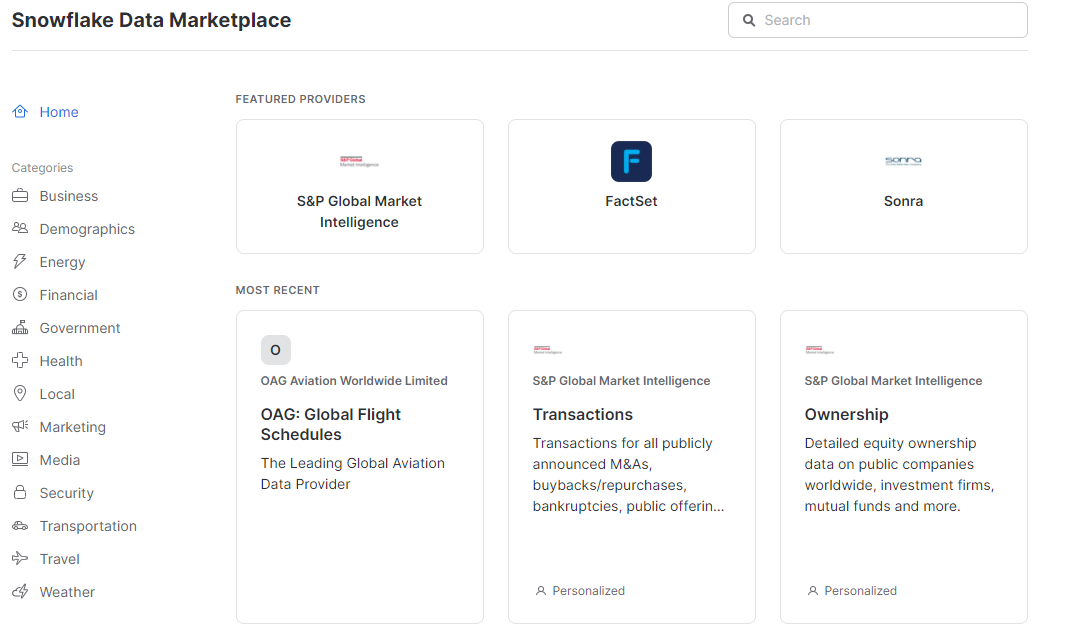Open the Sonra provider name
The image size is (1068, 629).
coord(903,201)
